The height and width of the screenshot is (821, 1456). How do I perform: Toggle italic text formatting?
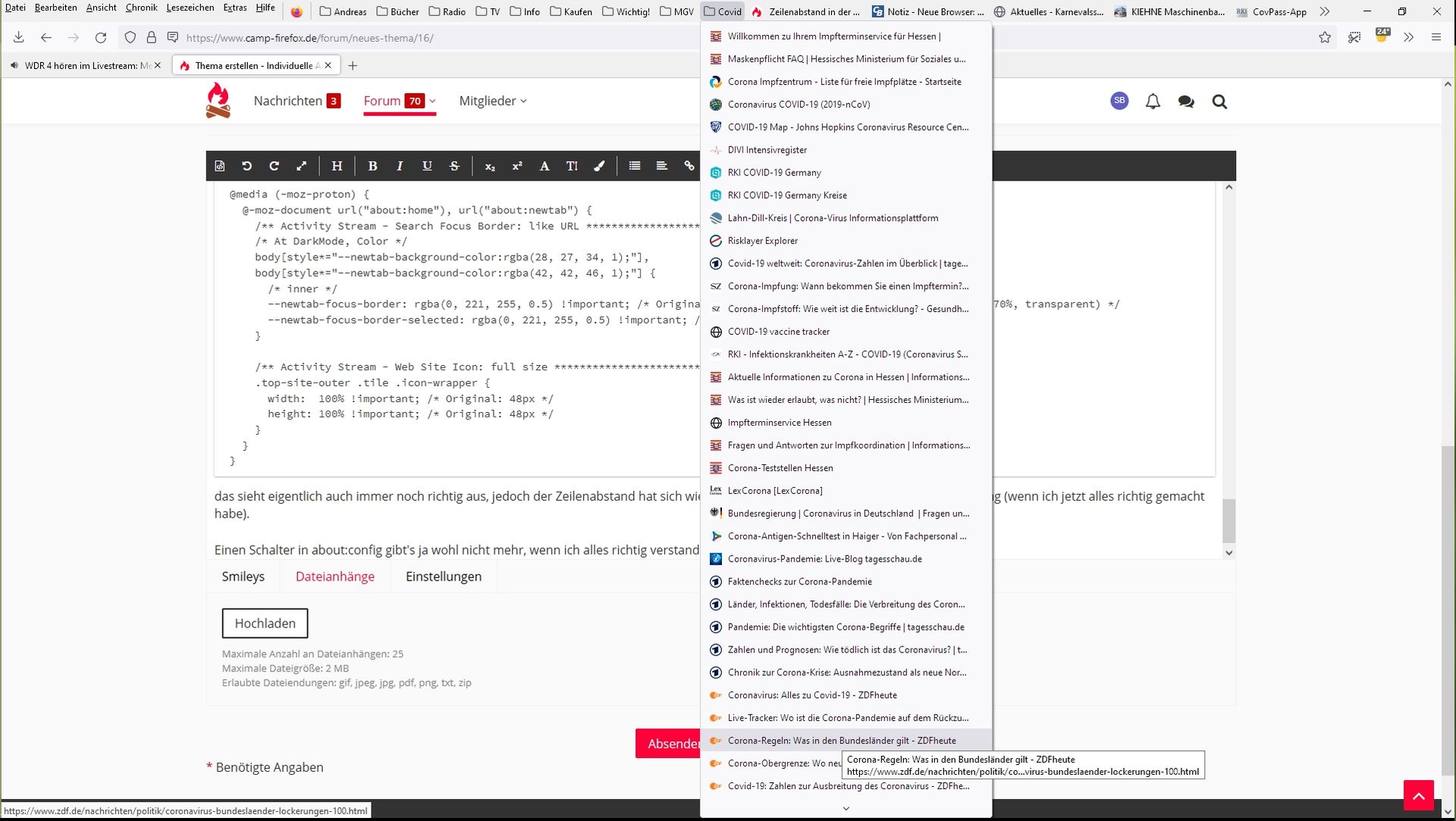(400, 166)
